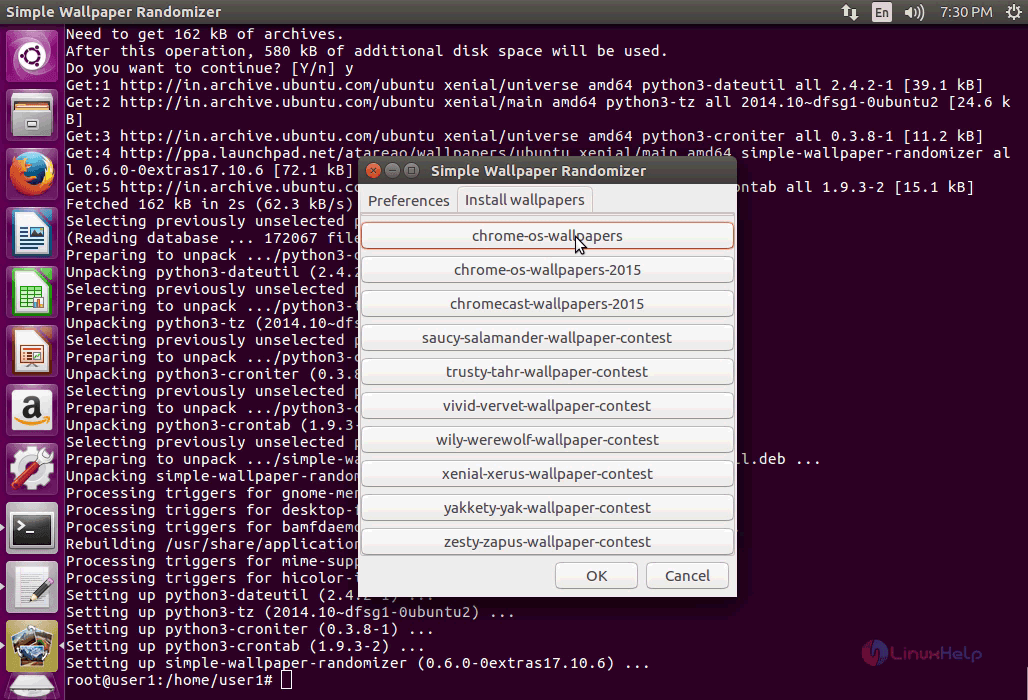Click the terminal line "Do you want to continue? [Y/n] y"
1028x700 pixels.
pos(210,68)
